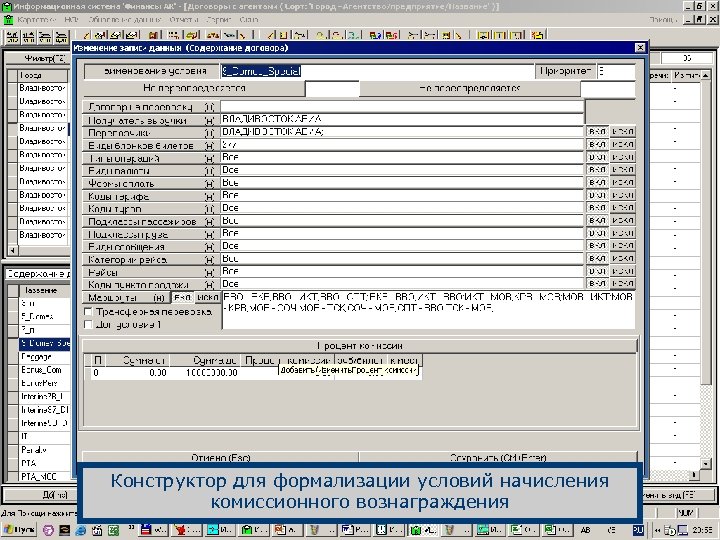Click the Виды бланков билетов label button
Screen dimensions: 720x540
click(150, 146)
